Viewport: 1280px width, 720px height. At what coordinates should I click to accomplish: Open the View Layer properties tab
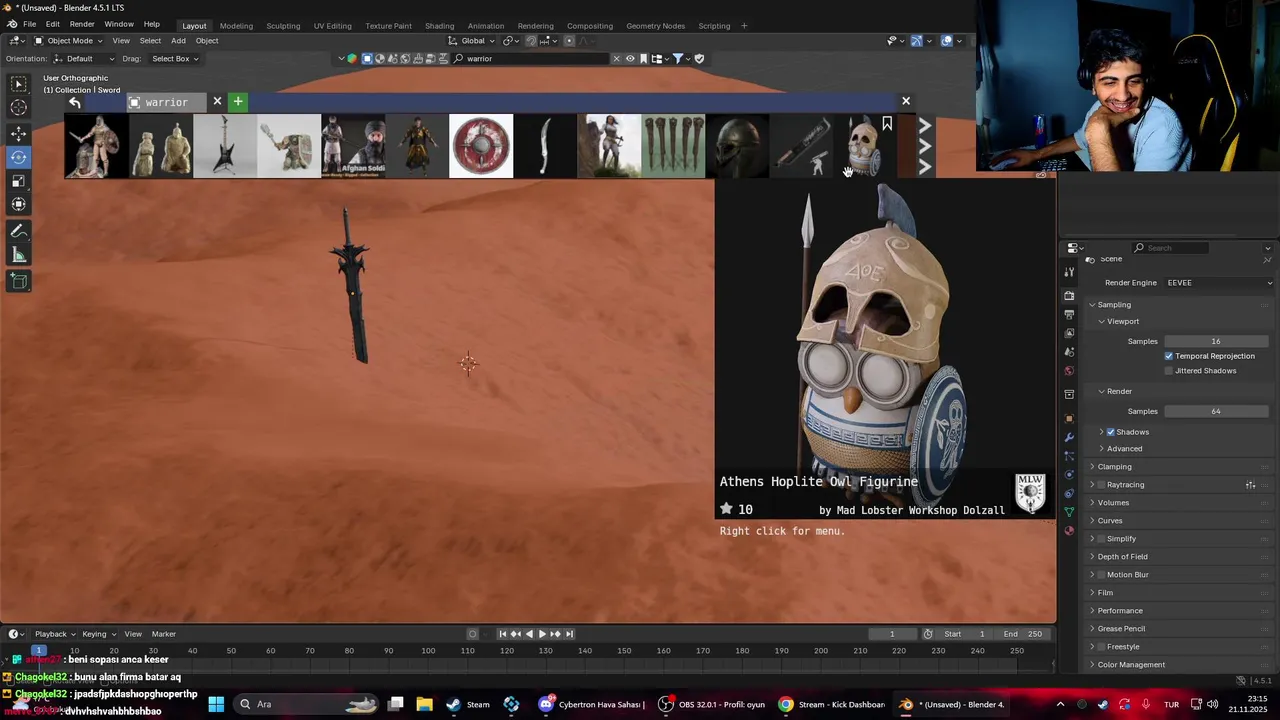tap(1069, 333)
